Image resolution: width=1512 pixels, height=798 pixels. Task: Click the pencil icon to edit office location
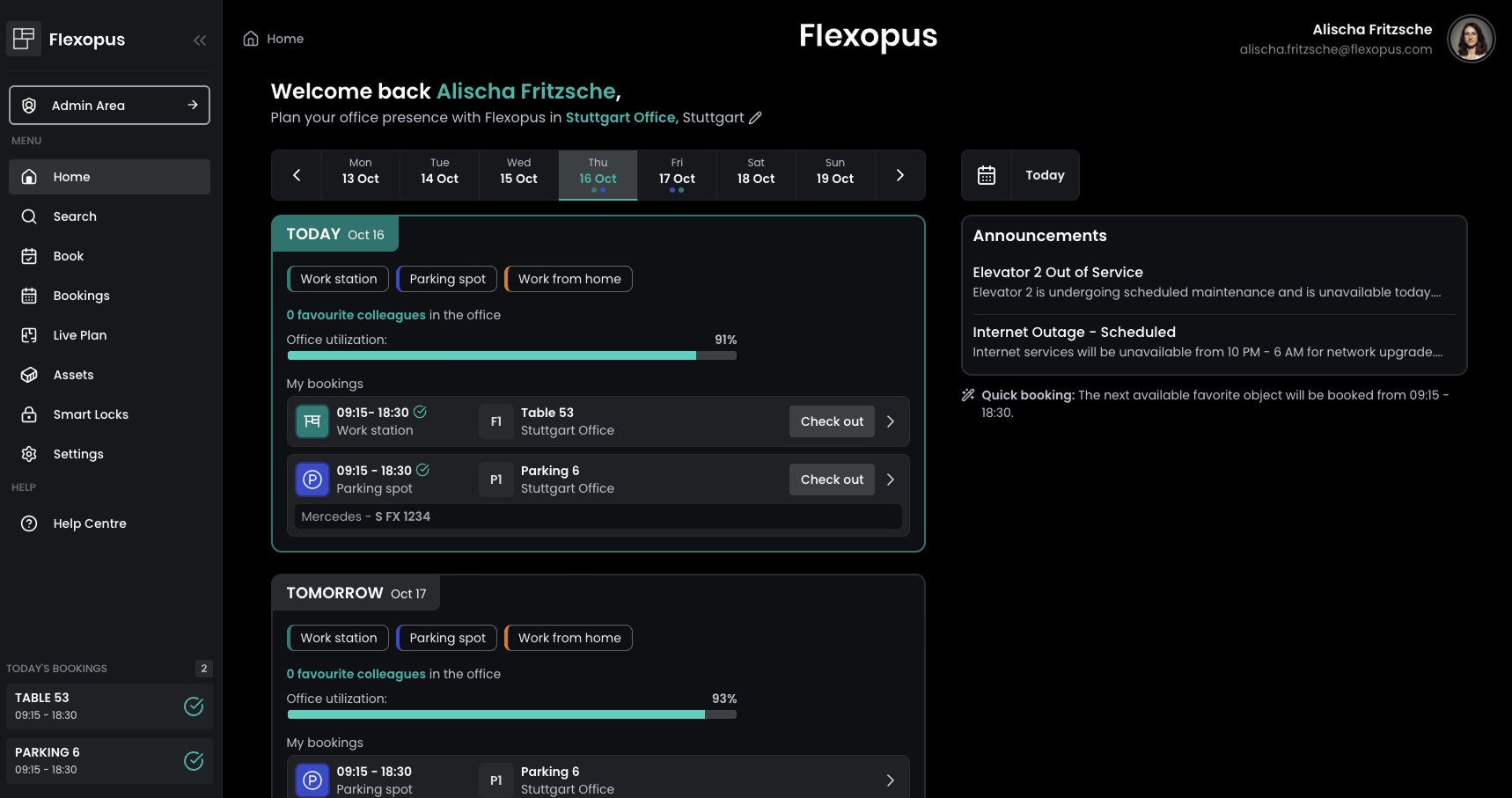click(755, 118)
